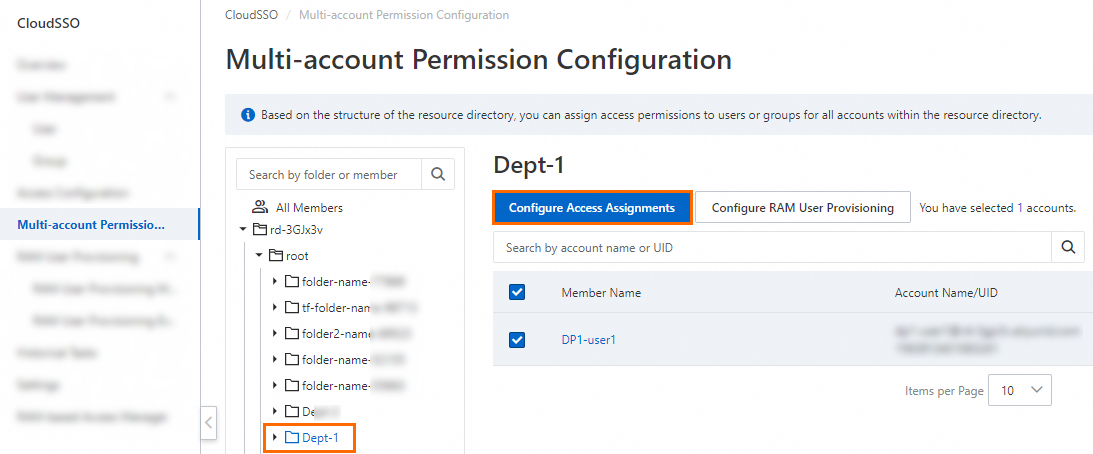Image resolution: width=1093 pixels, height=454 pixels.
Task: Click the root folder icon
Action: pos(276,256)
